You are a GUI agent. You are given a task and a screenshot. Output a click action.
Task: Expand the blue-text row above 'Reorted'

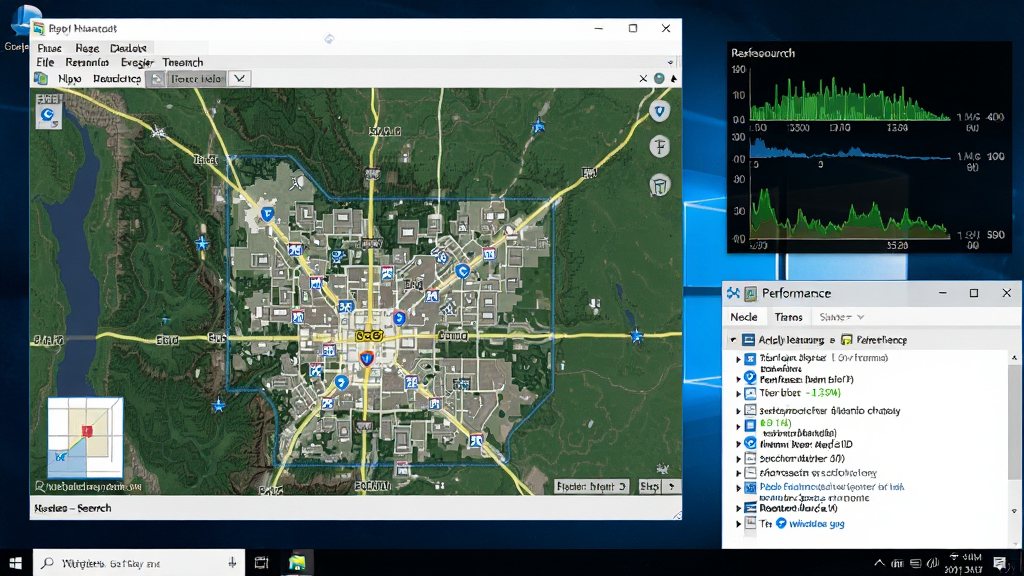[x=739, y=488]
